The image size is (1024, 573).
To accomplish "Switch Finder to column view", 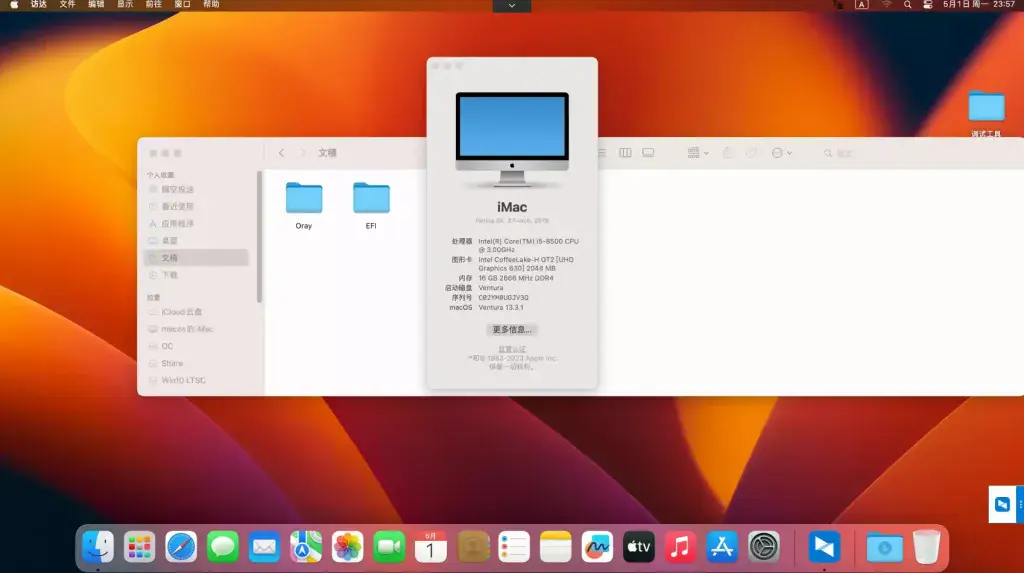I will click(625, 153).
